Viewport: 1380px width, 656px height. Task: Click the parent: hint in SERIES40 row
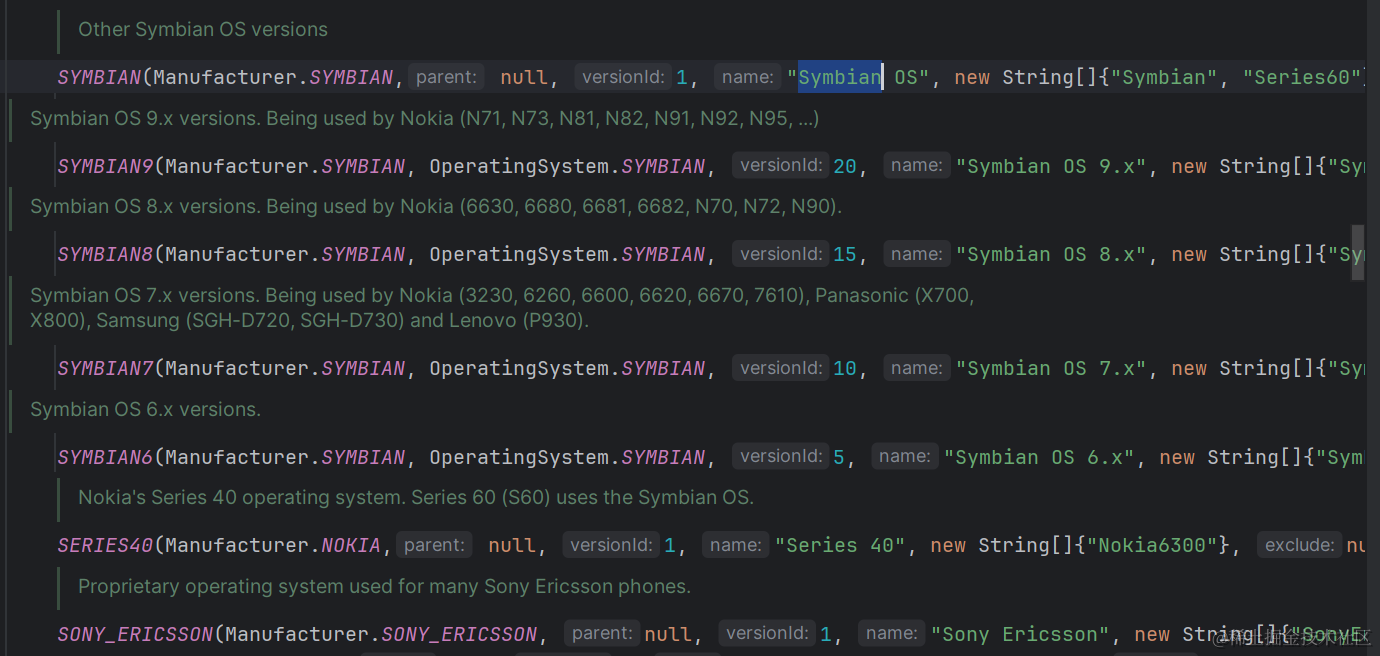[x=434, y=545]
